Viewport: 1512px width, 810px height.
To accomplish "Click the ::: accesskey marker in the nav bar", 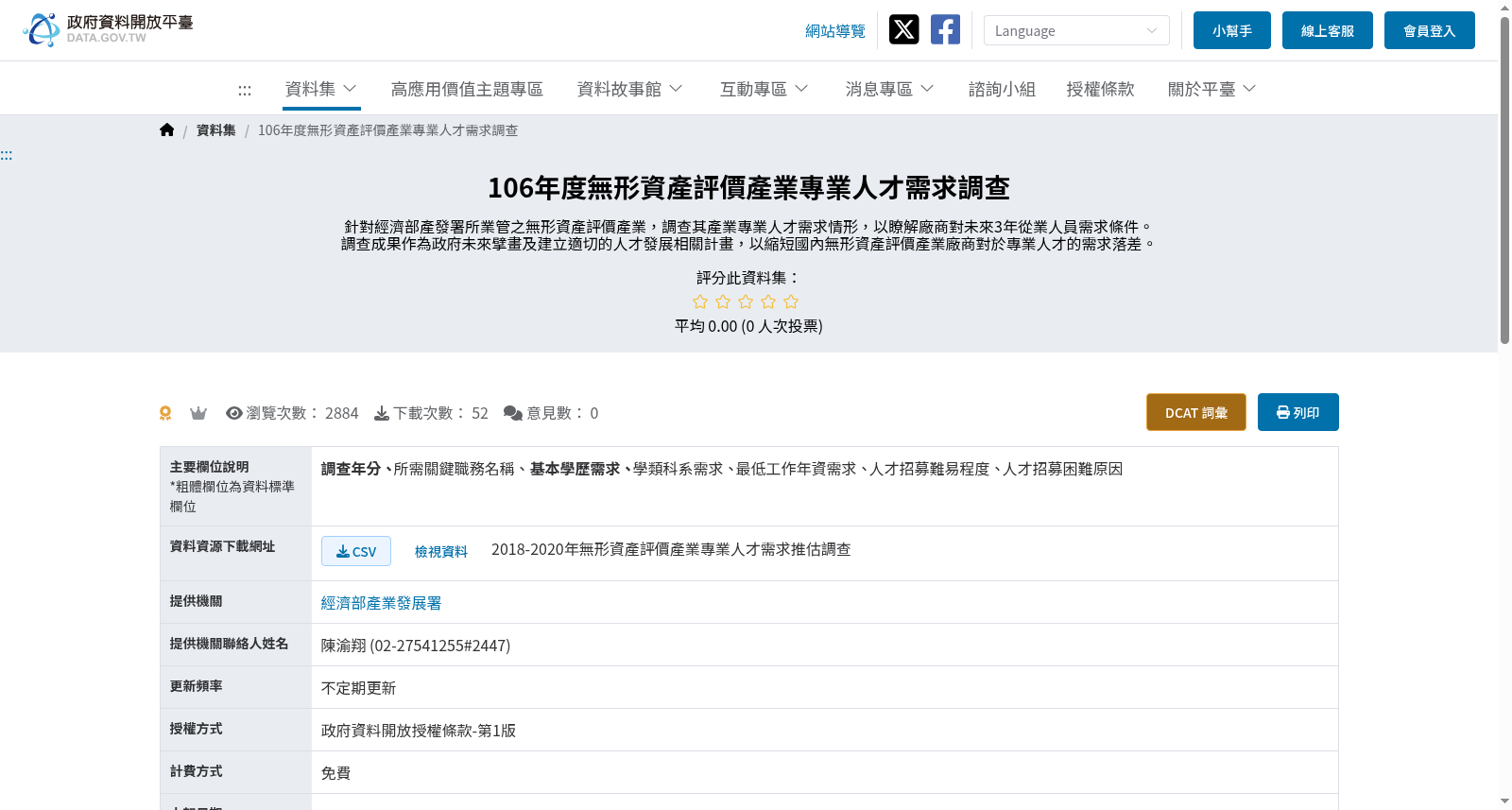I will [245, 90].
